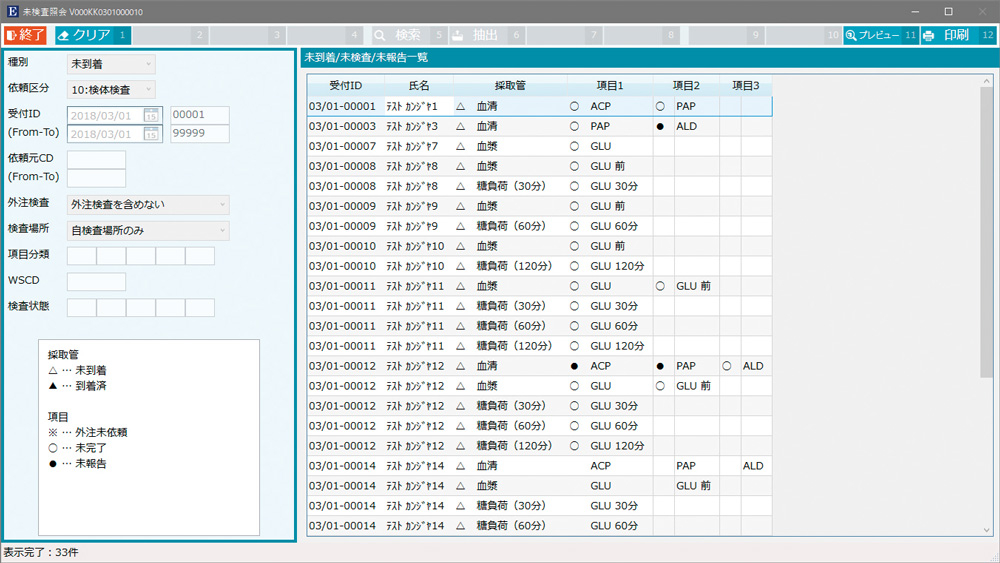Click the app logo icon in title bar
This screenshot has height=563, width=1000.
(12, 11)
